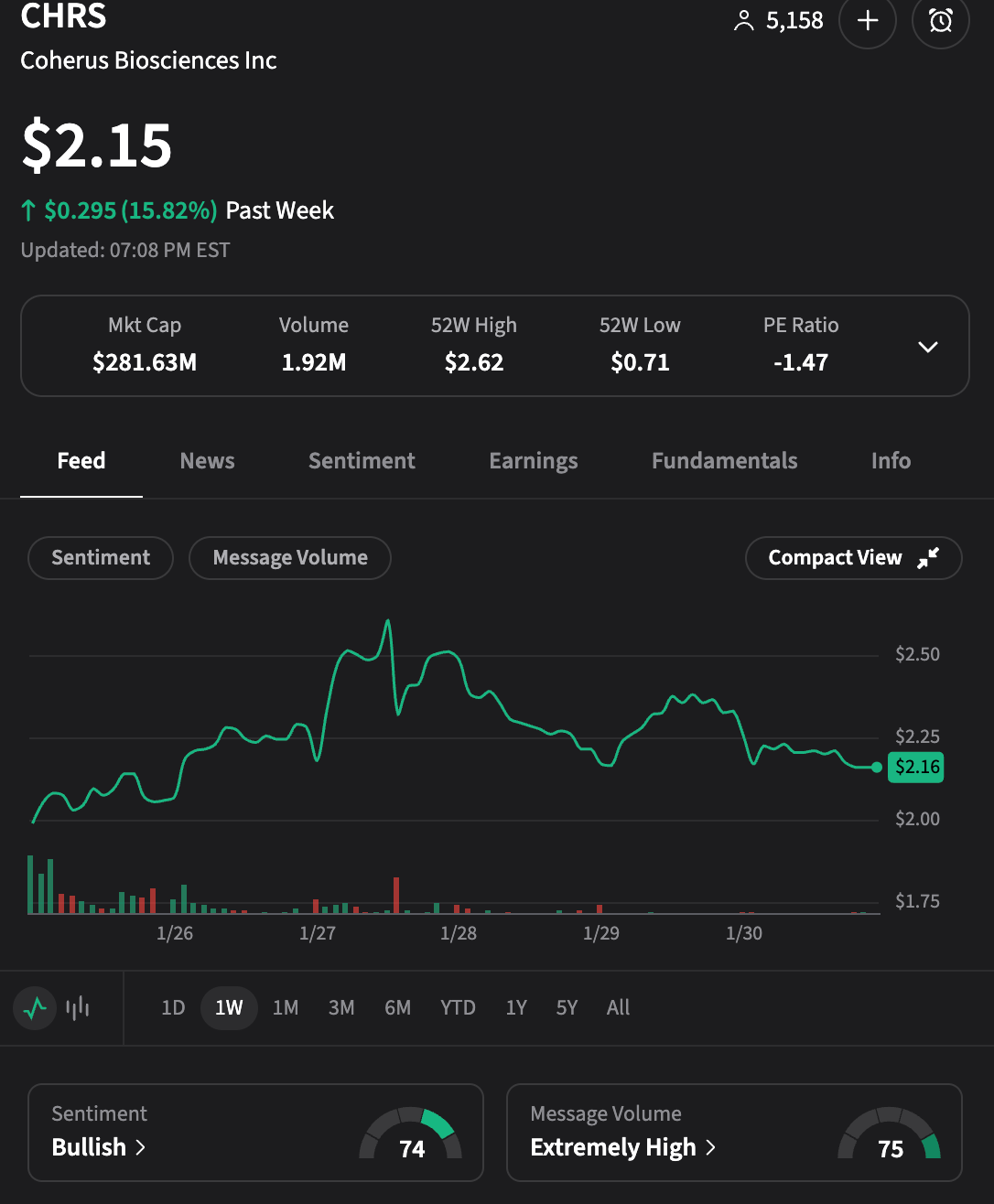Click the Compact View collapse arrows icon
Screen dimensions: 994x1204
point(928,558)
